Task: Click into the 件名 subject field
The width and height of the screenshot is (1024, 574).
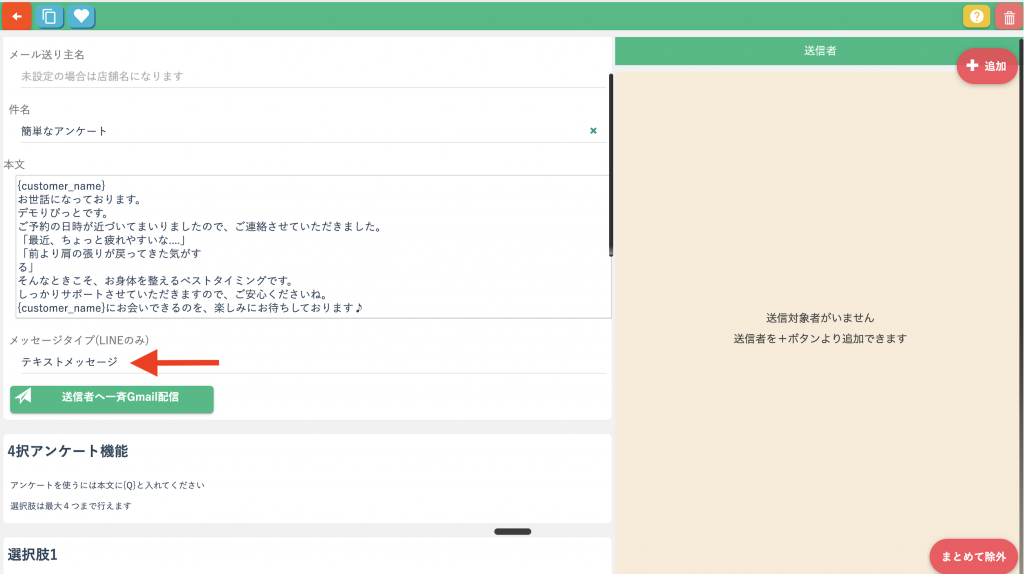Action: (300, 131)
